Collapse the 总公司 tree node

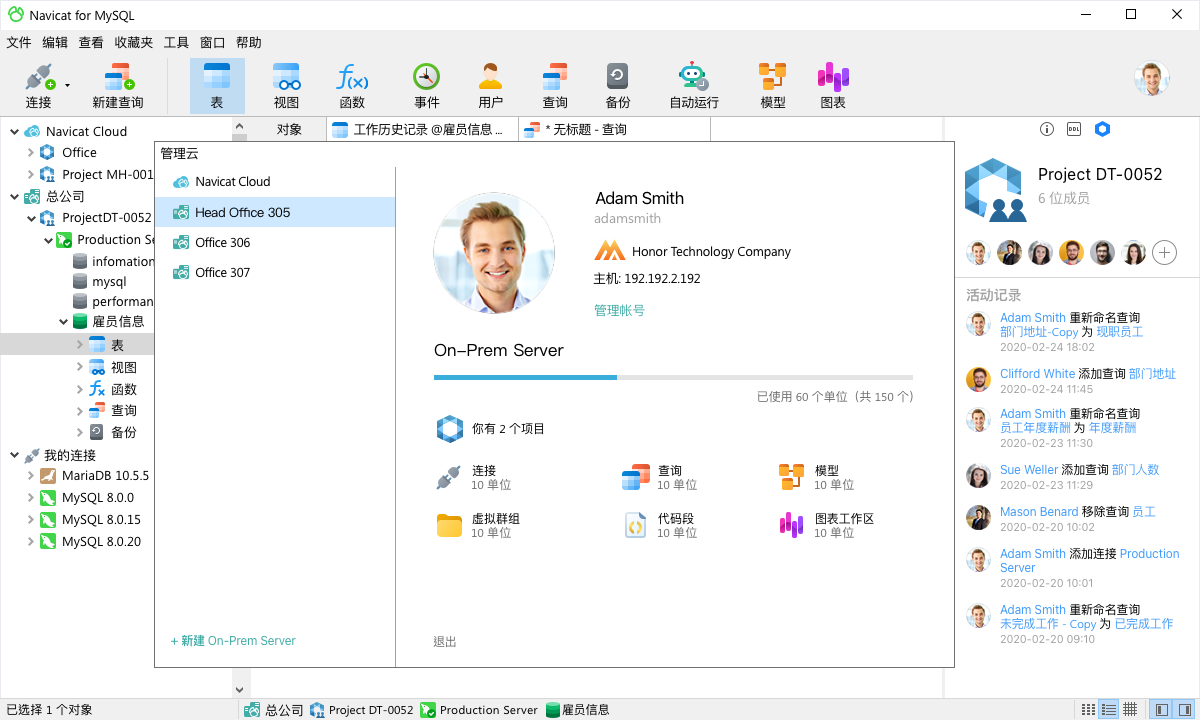point(14,197)
